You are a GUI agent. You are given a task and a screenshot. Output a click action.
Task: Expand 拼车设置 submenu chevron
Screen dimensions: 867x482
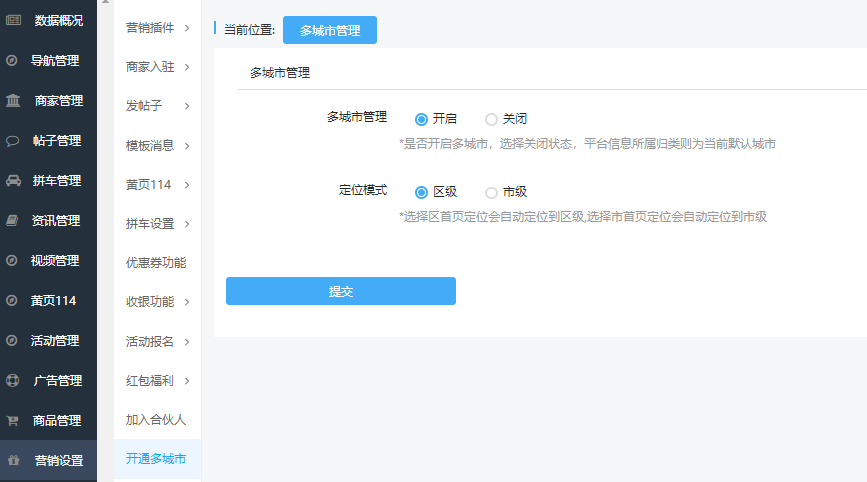(x=187, y=224)
